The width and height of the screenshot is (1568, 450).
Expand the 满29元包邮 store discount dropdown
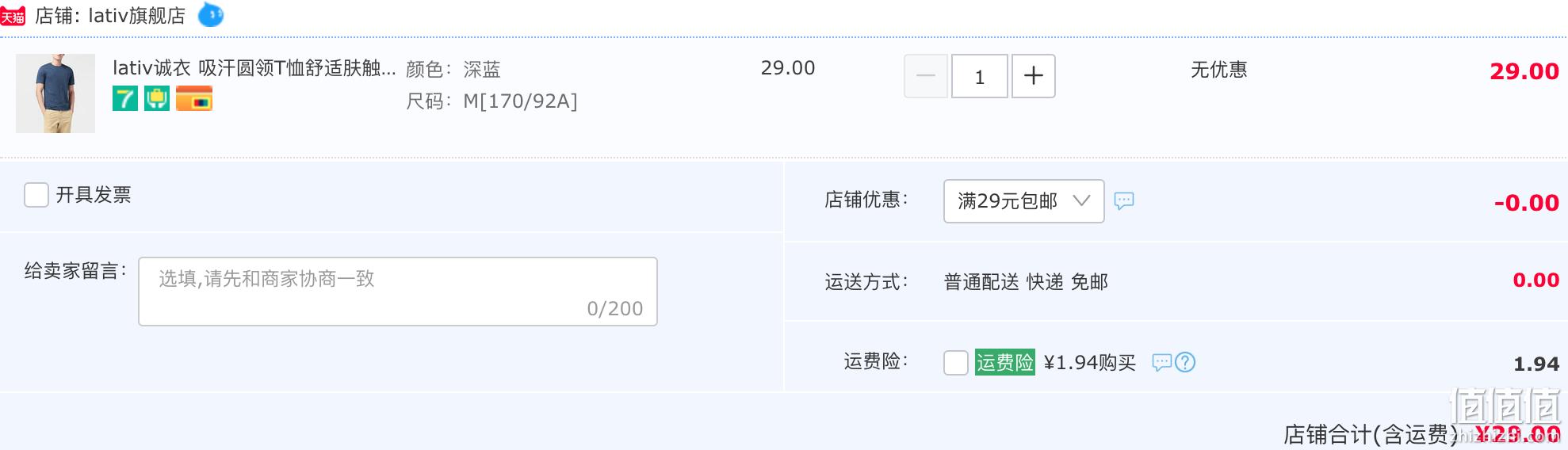tap(1023, 201)
